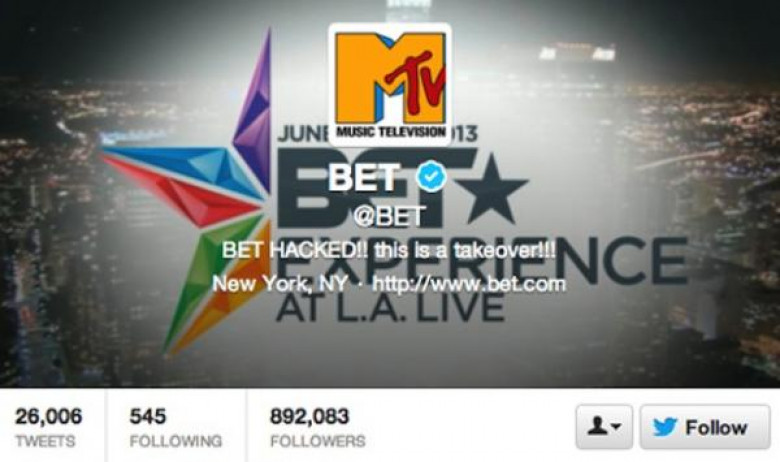Follow the BET account
This screenshot has width=780, height=462.
(x=705, y=427)
